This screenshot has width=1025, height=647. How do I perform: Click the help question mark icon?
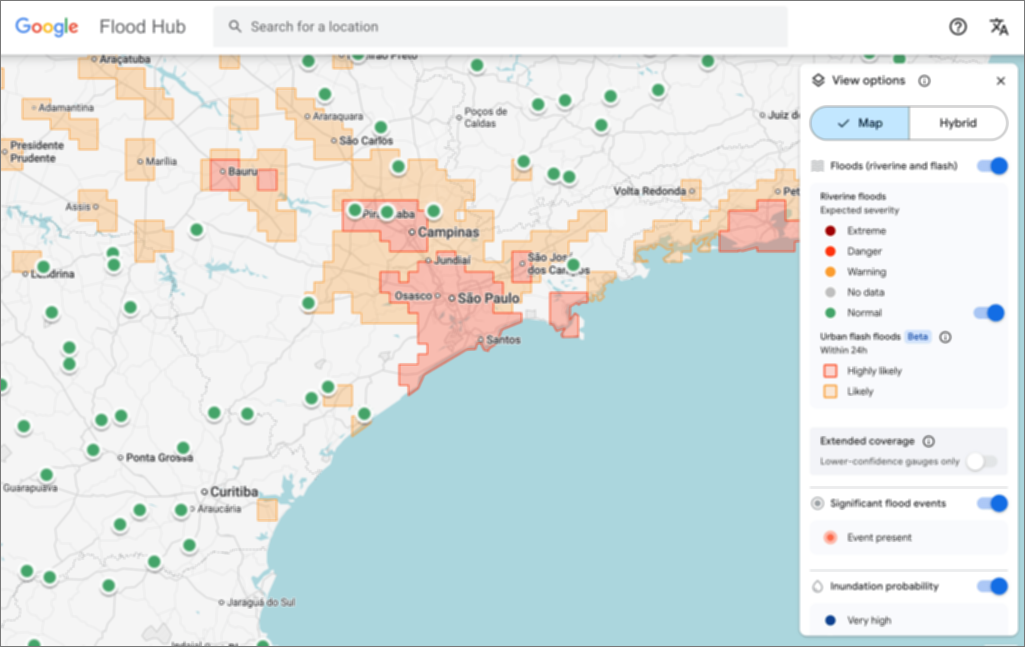point(957,27)
